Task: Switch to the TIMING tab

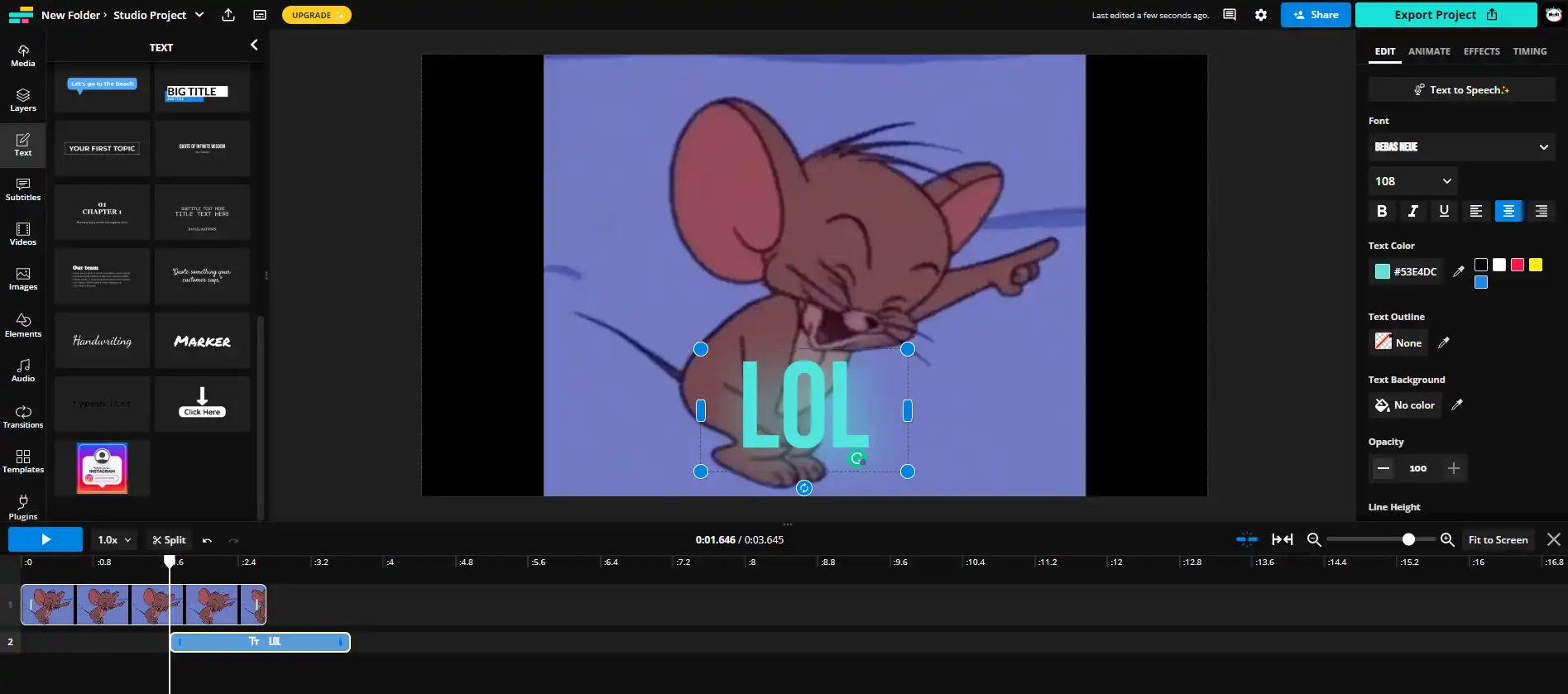Action: click(1529, 51)
